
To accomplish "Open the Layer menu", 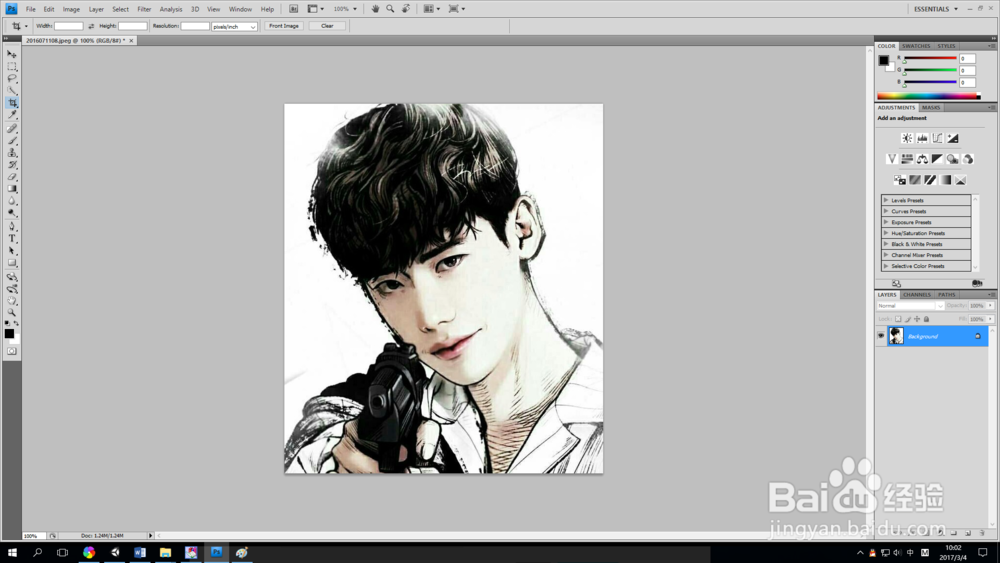I will point(96,10).
